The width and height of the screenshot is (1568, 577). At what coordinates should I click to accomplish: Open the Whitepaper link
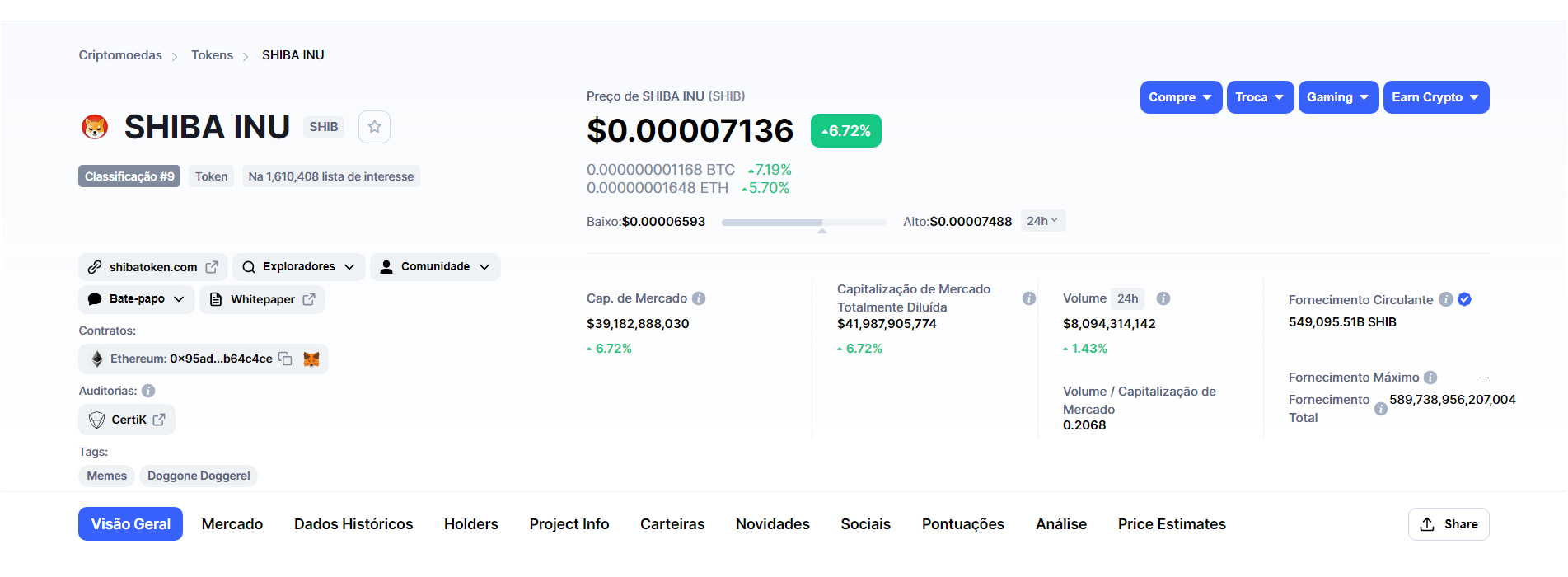pos(262,299)
